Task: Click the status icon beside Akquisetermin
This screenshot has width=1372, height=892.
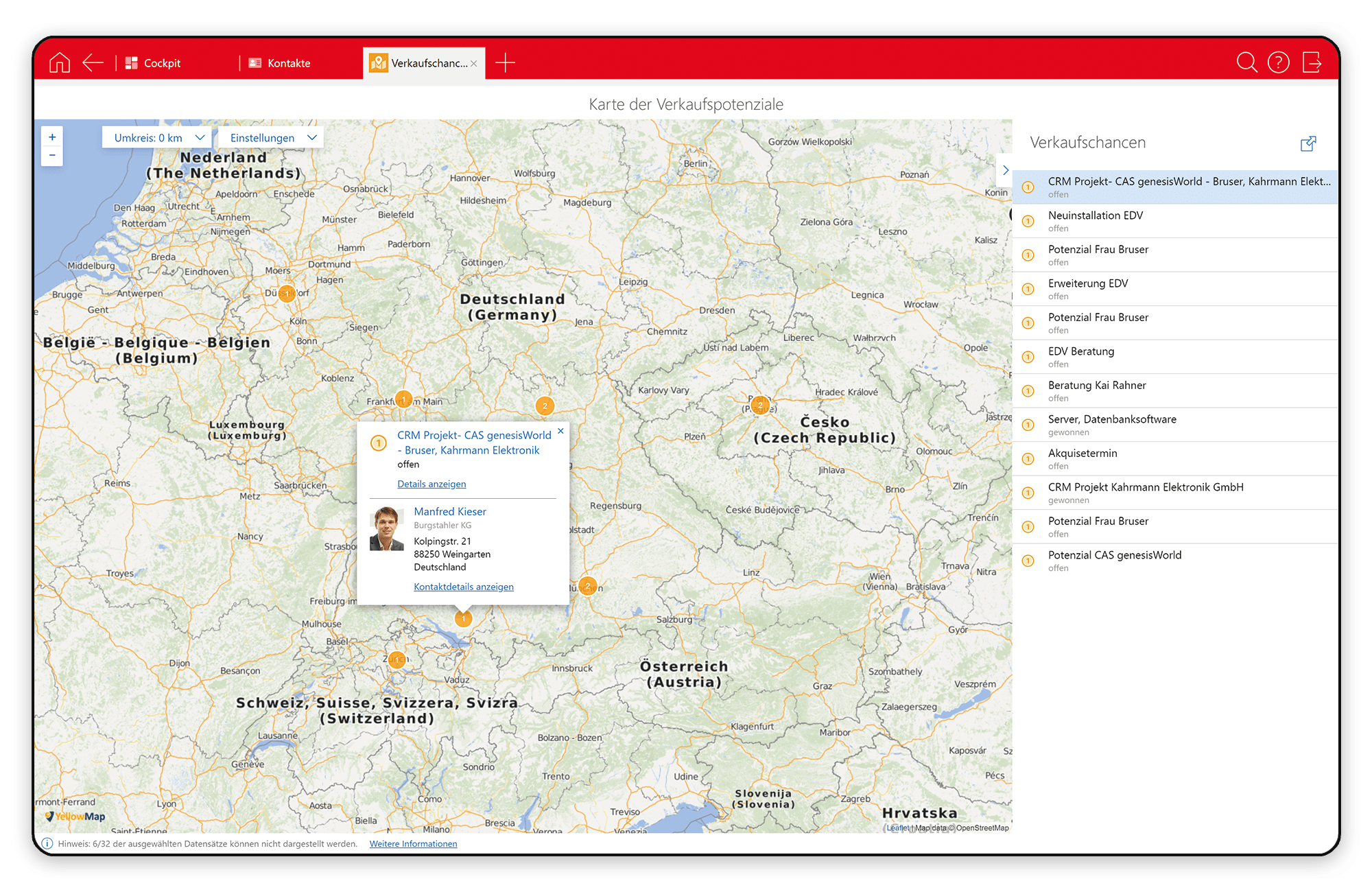Action: pos(1028,459)
